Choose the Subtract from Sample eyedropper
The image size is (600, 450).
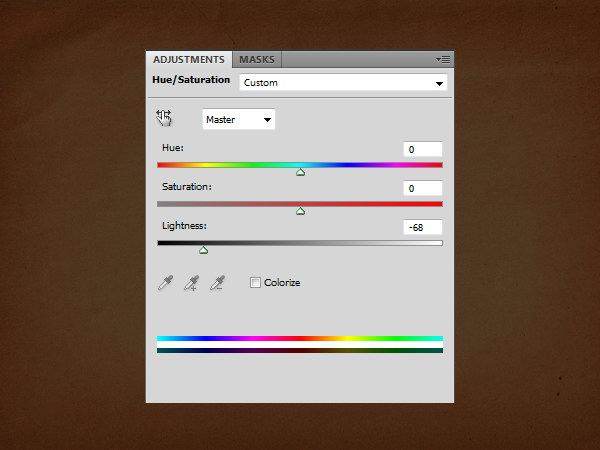pyautogui.click(x=217, y=283)
